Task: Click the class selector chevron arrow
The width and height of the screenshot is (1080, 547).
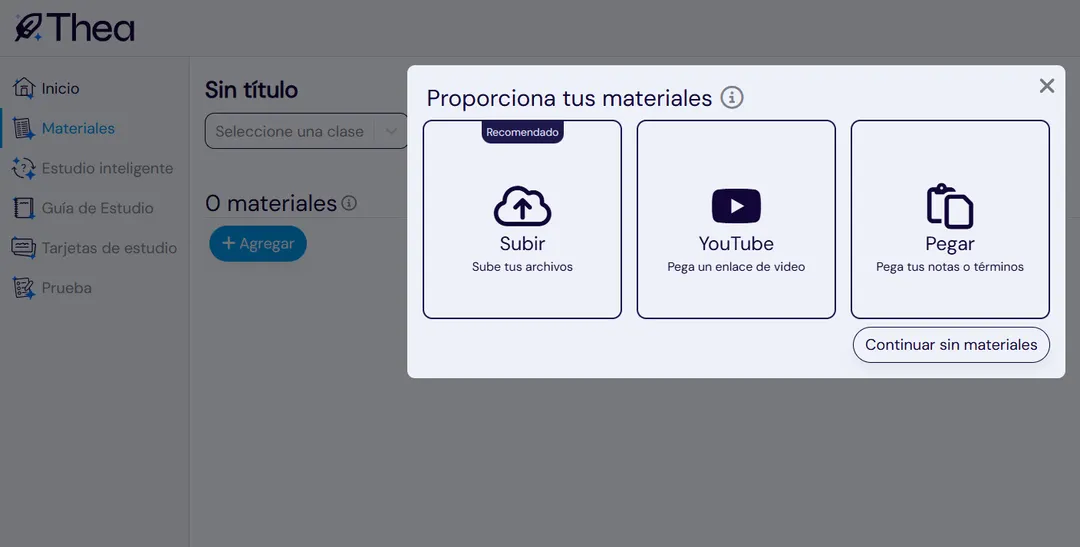Action: pyautogui.click(x=391, y=131)
